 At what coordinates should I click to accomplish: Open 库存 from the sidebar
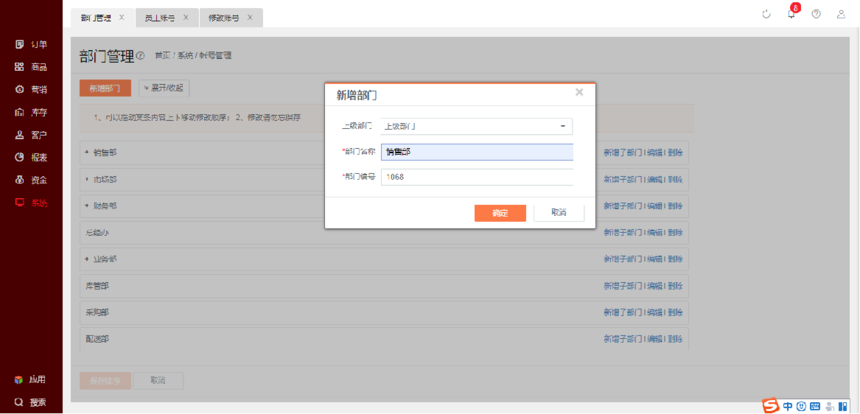31,112
